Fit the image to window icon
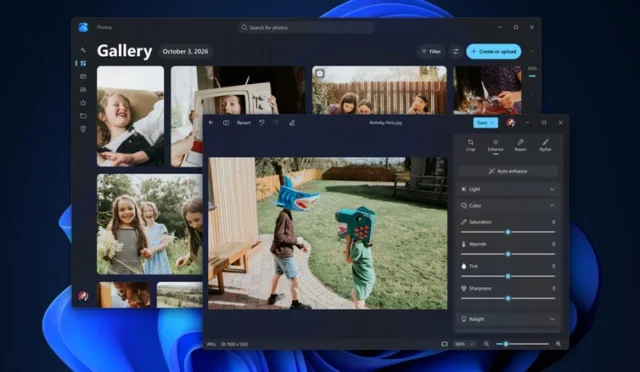The width and height of the screenshot is (640, 372). tap(444, 344)
